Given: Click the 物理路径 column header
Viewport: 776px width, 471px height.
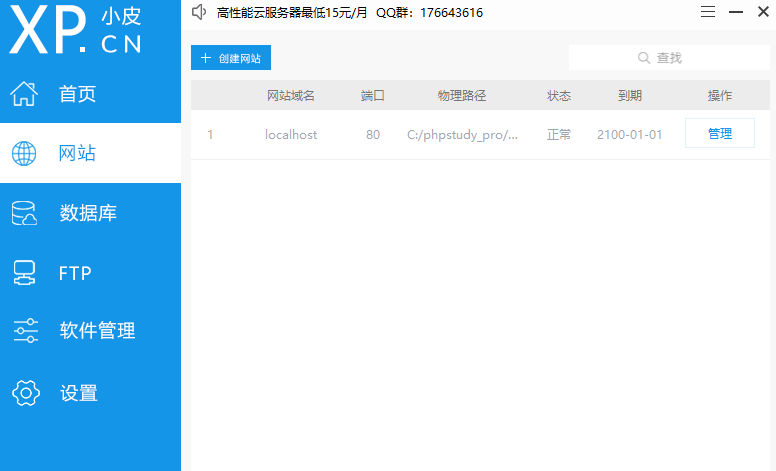Looking at the screenshot, I should [x=462, y=95].
